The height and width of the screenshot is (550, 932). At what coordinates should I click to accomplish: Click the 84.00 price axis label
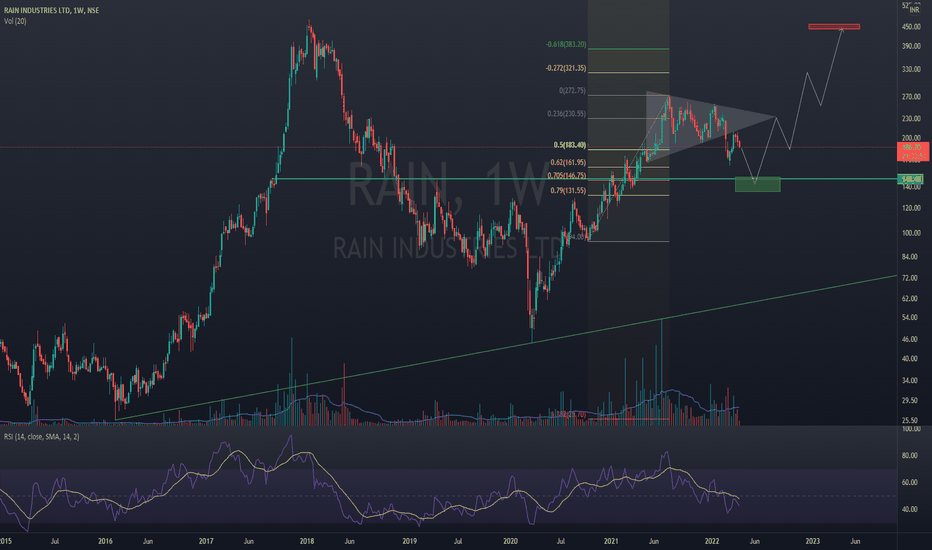coord(910,257)
